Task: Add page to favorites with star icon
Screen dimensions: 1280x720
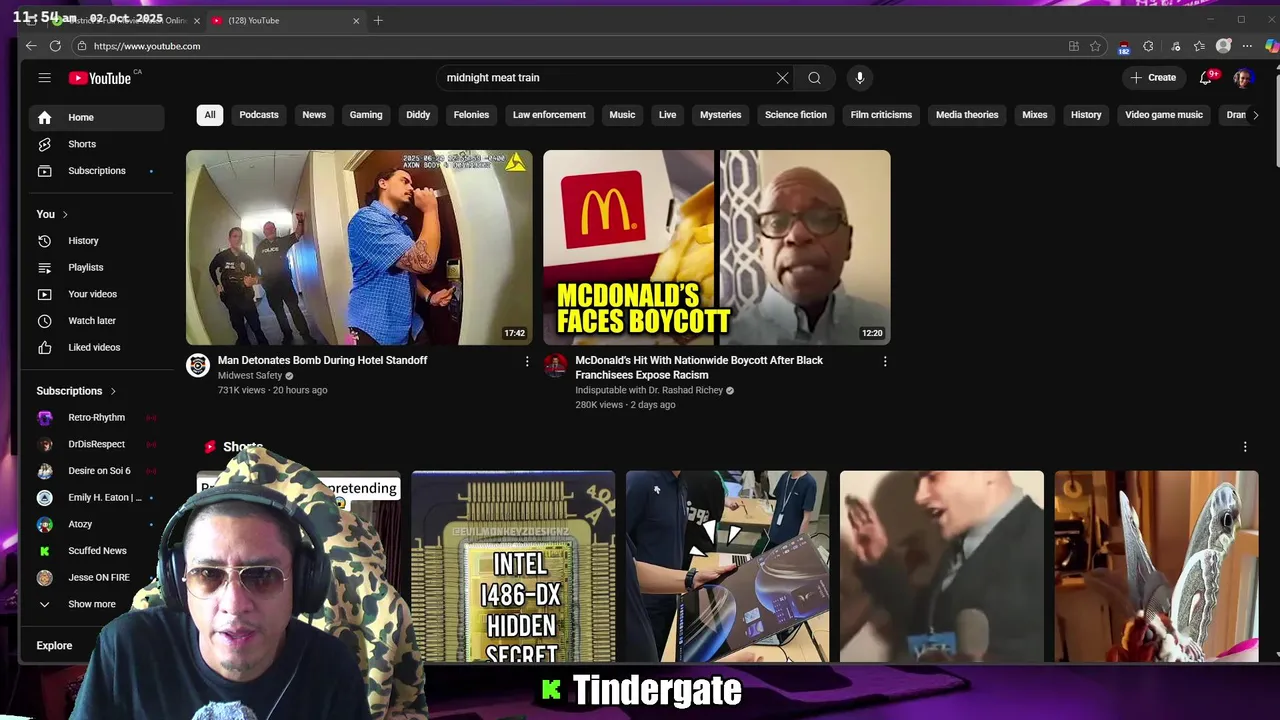Action: [x=1096, y=46]
